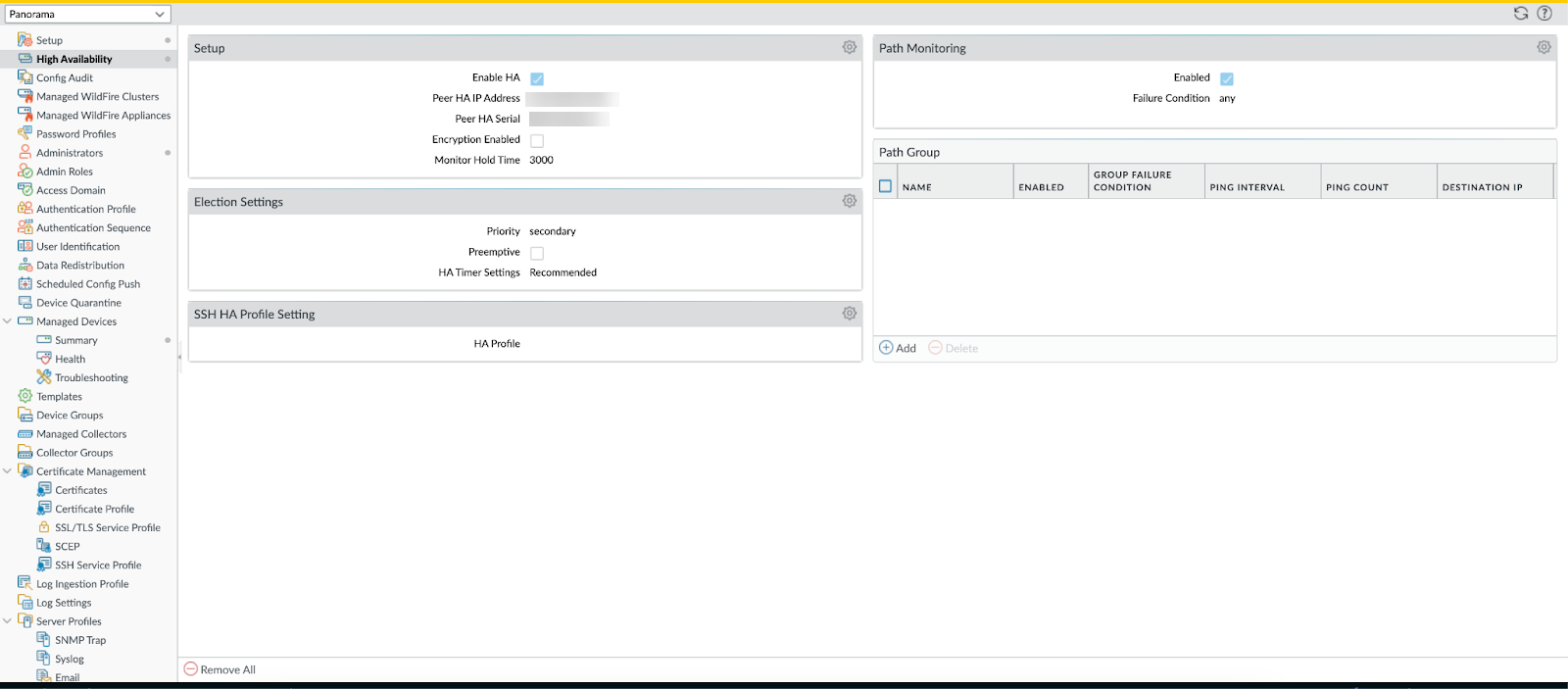
Task: Open Path Monitoring gear settings
Action: pos(1543,47)
